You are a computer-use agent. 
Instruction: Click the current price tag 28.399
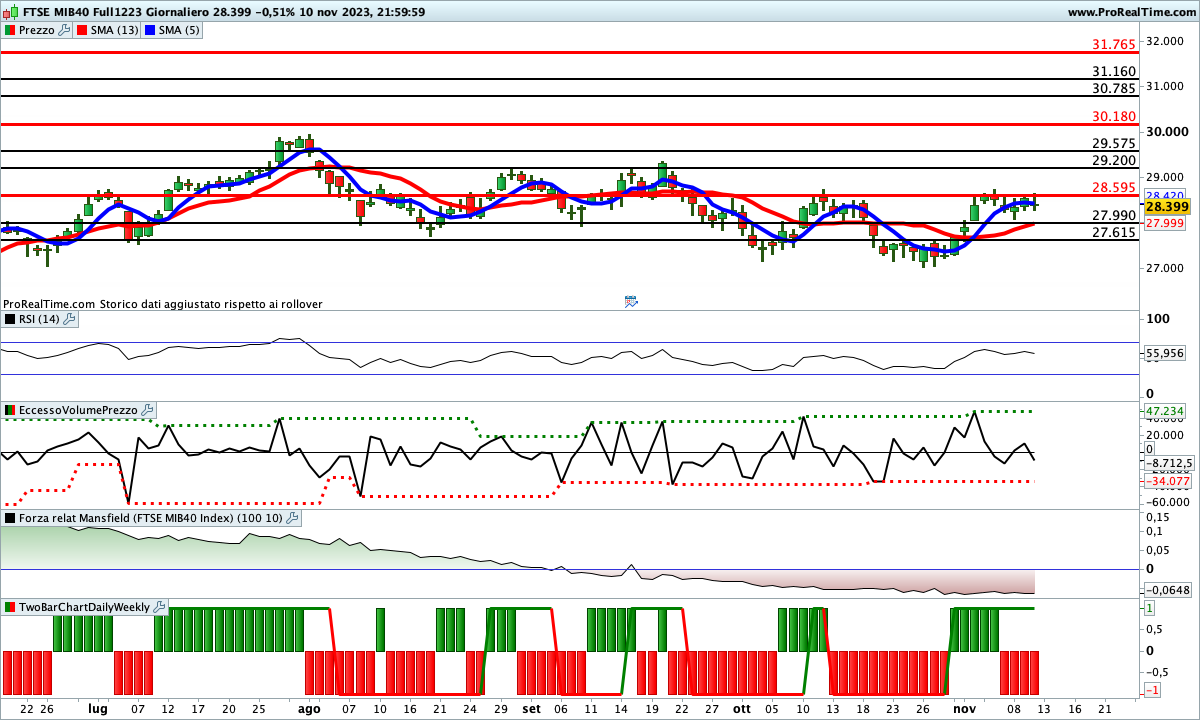[x=1166, y=207]
